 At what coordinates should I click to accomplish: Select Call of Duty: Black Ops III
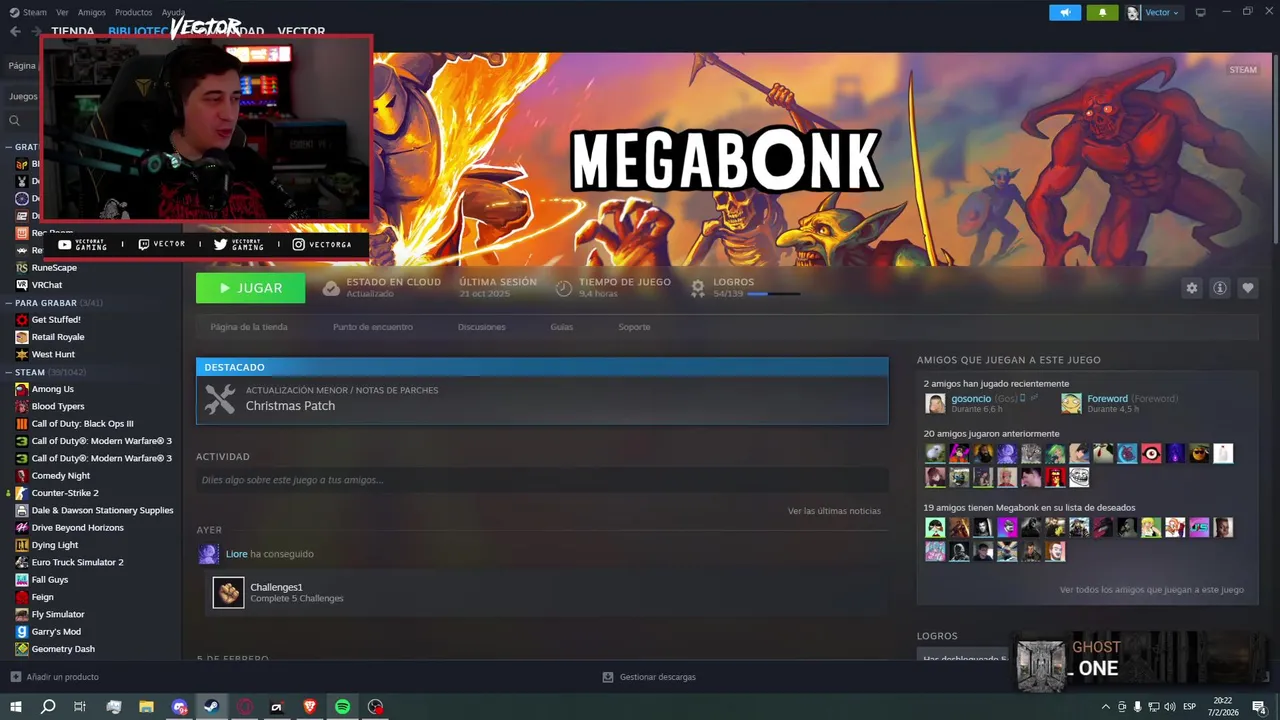[82, 424]
